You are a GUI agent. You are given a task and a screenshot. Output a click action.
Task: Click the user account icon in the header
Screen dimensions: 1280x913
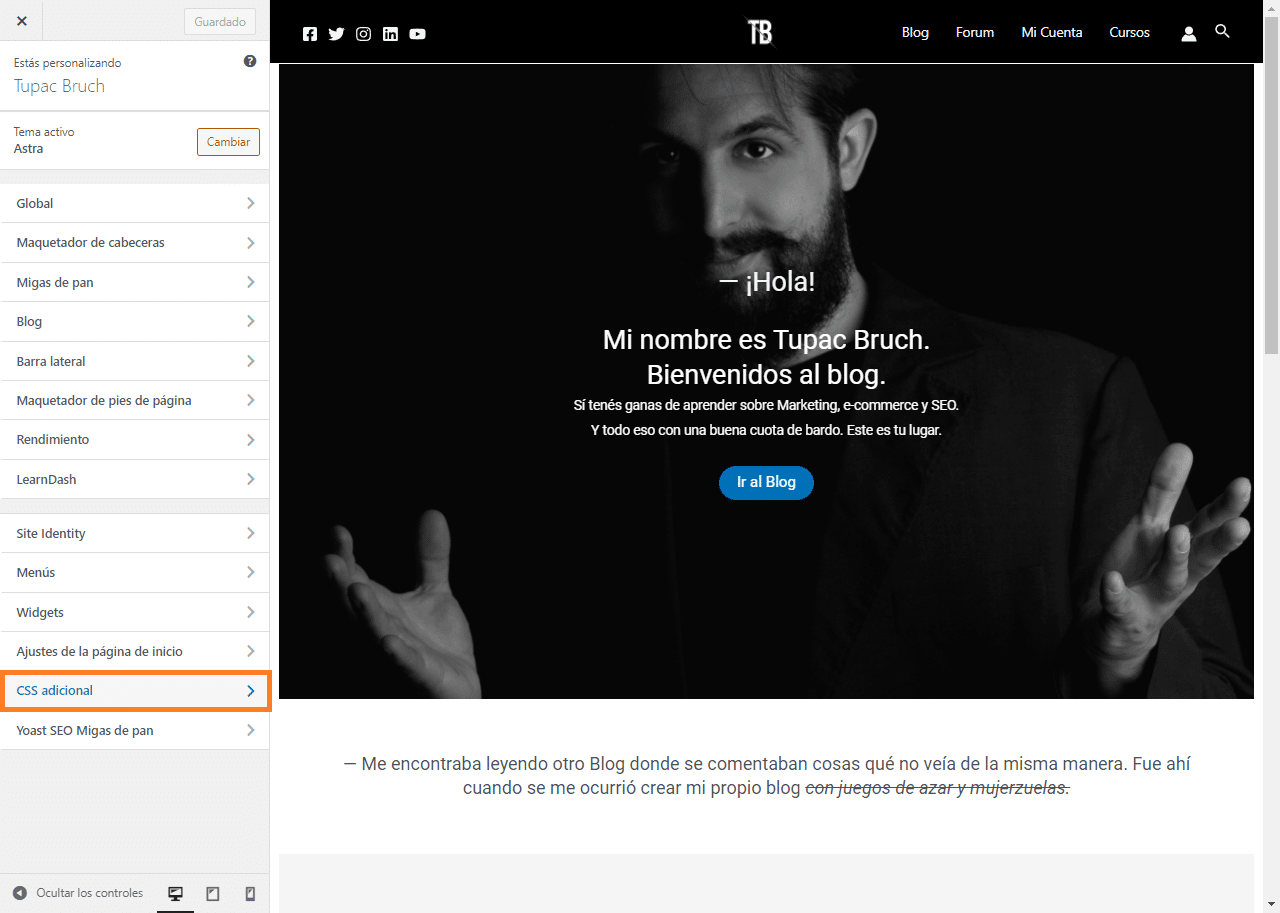point(1188,33)
